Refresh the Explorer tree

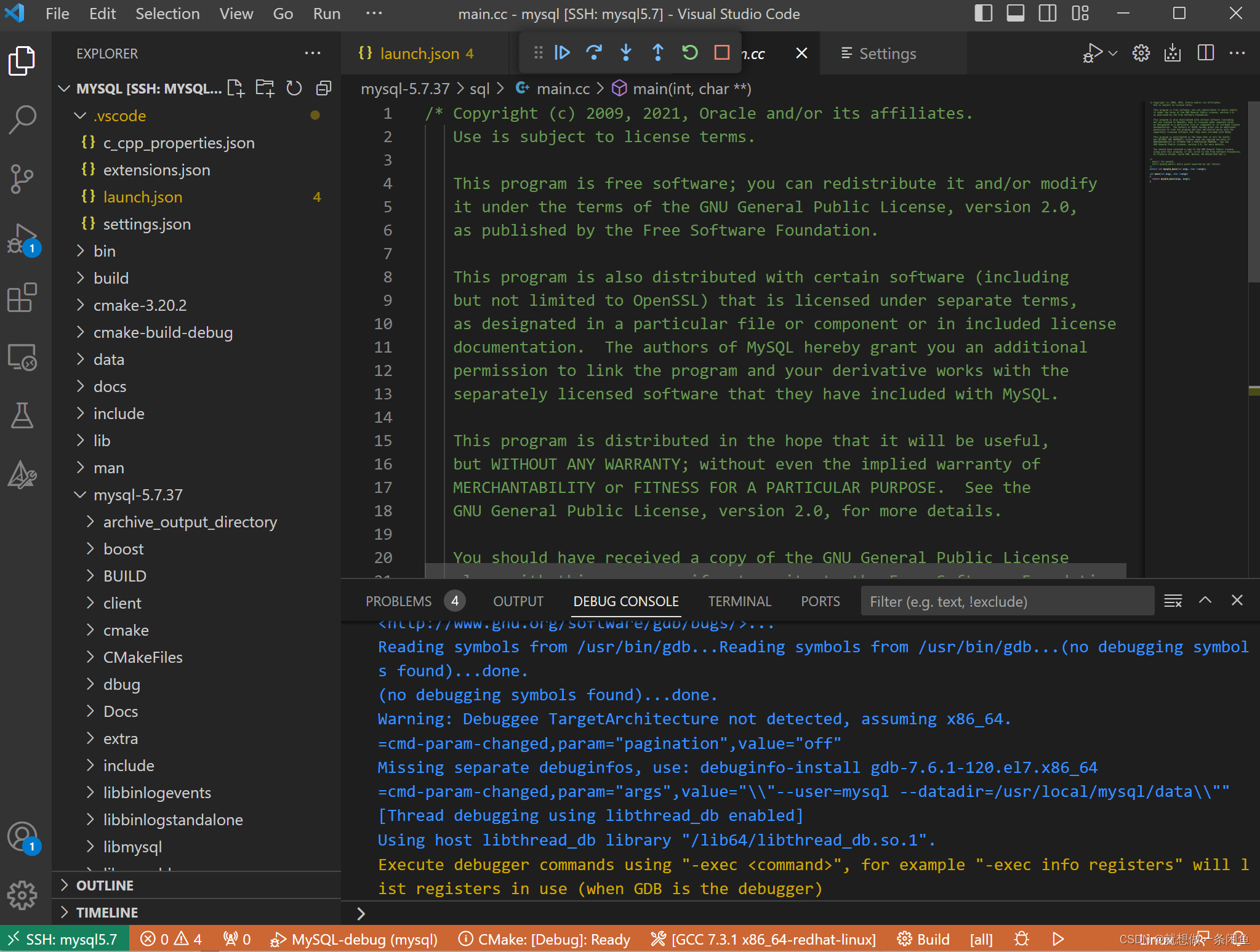pos(294,89)
